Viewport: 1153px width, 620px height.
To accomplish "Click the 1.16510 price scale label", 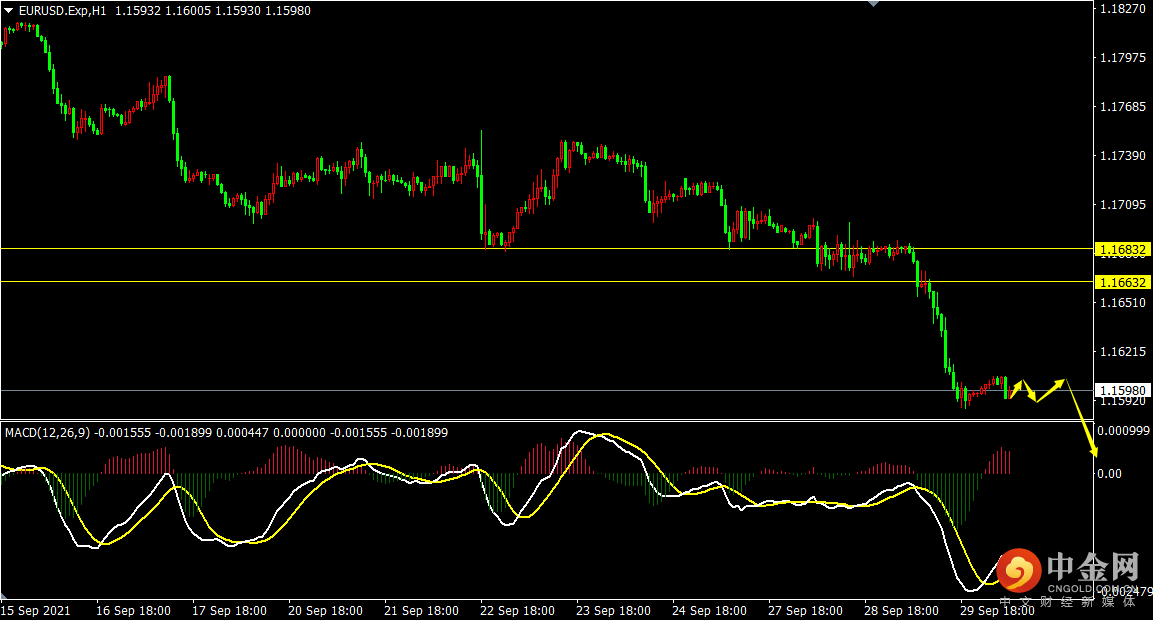I will click(x=1122, y=302).
